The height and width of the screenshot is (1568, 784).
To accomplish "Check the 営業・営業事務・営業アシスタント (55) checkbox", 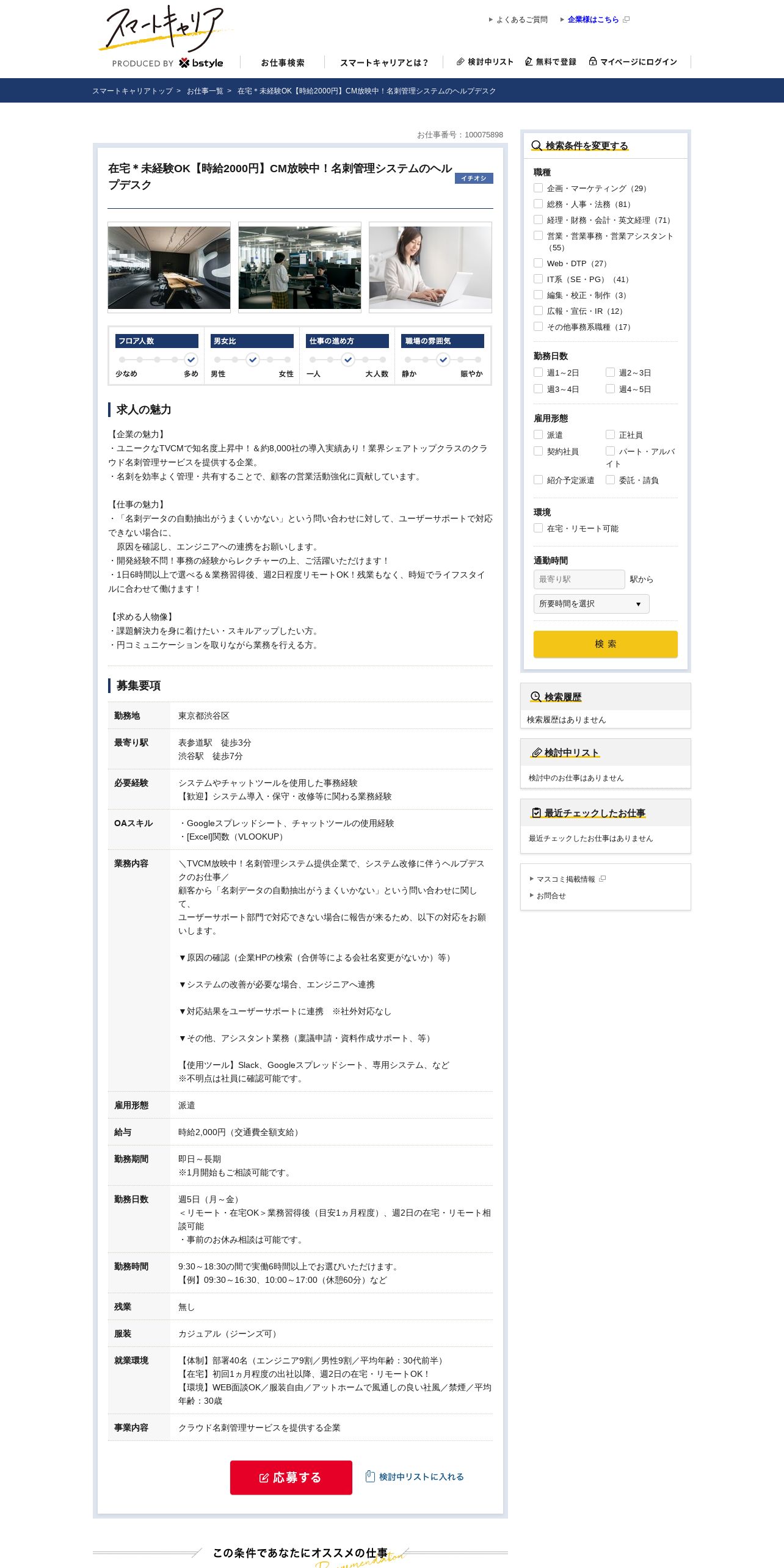I will point(538,236).
